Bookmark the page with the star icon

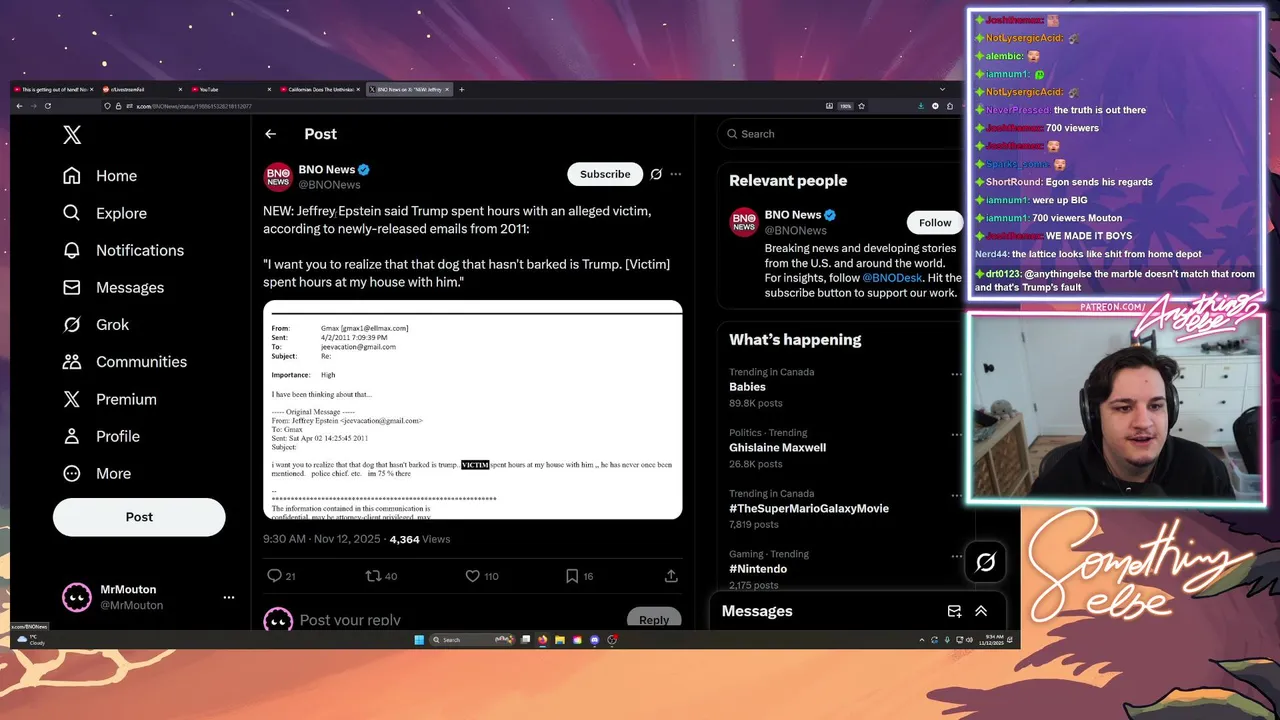click(861, 106)
